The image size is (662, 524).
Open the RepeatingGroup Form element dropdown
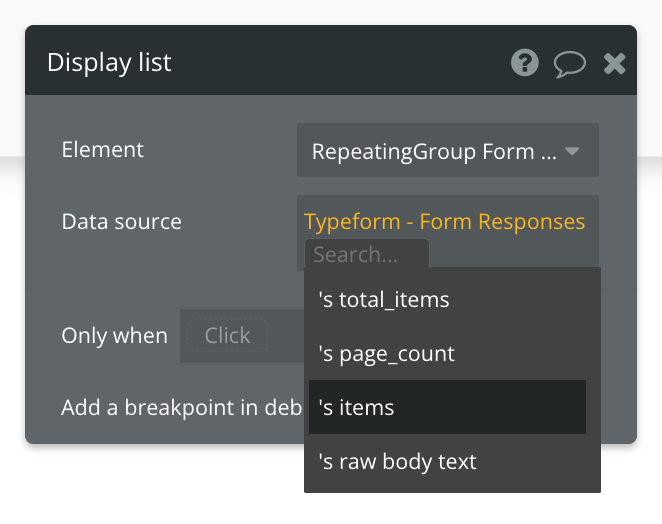pyautogui.click(x=435, y=151)
